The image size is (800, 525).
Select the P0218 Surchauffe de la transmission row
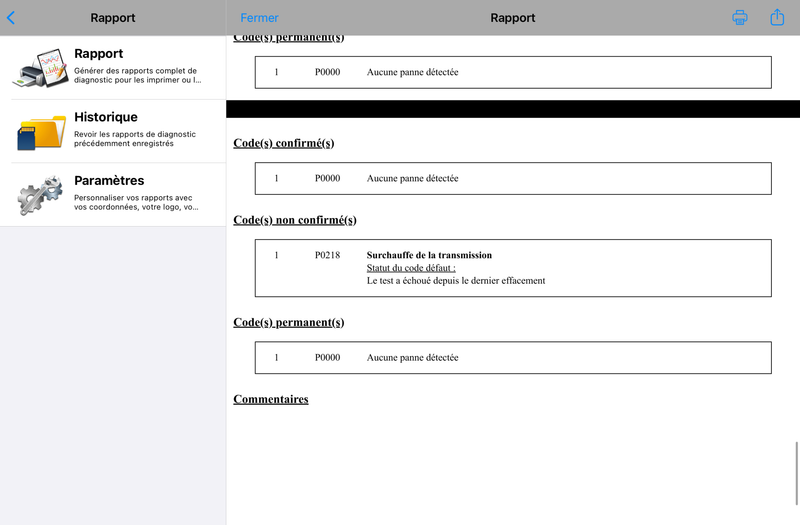click(x=513, y=268)
